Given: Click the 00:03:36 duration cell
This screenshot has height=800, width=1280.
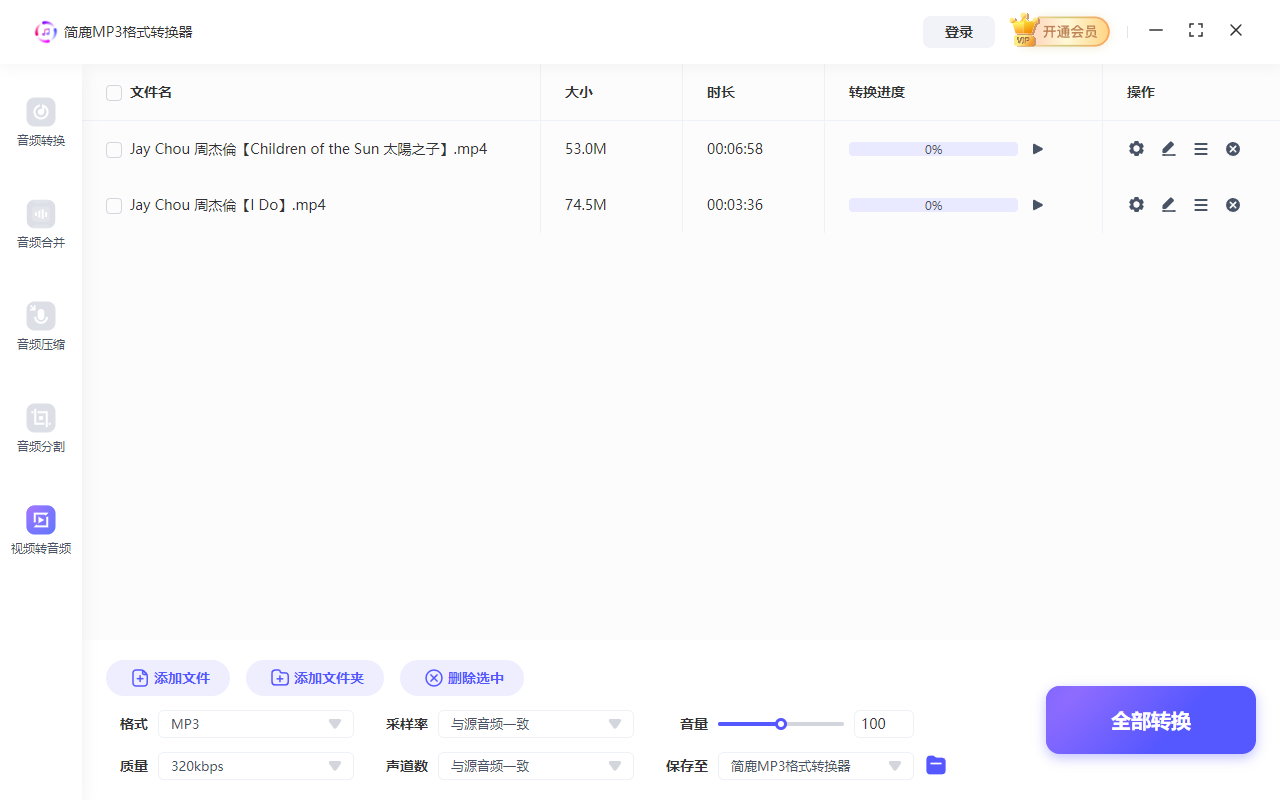Looking at the screenshot, I should (735, 205).
